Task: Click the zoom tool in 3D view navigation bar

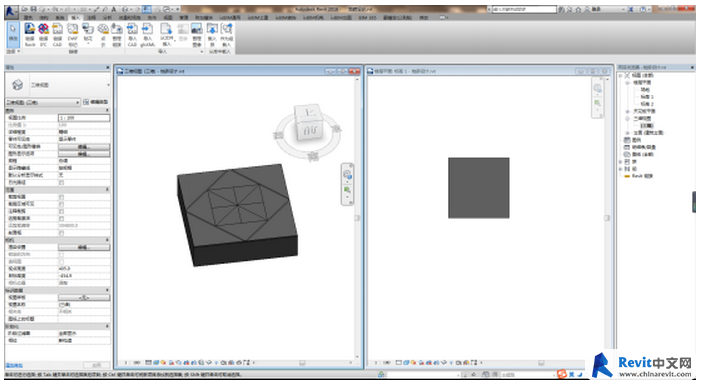Action: click(x=347, y=190)
